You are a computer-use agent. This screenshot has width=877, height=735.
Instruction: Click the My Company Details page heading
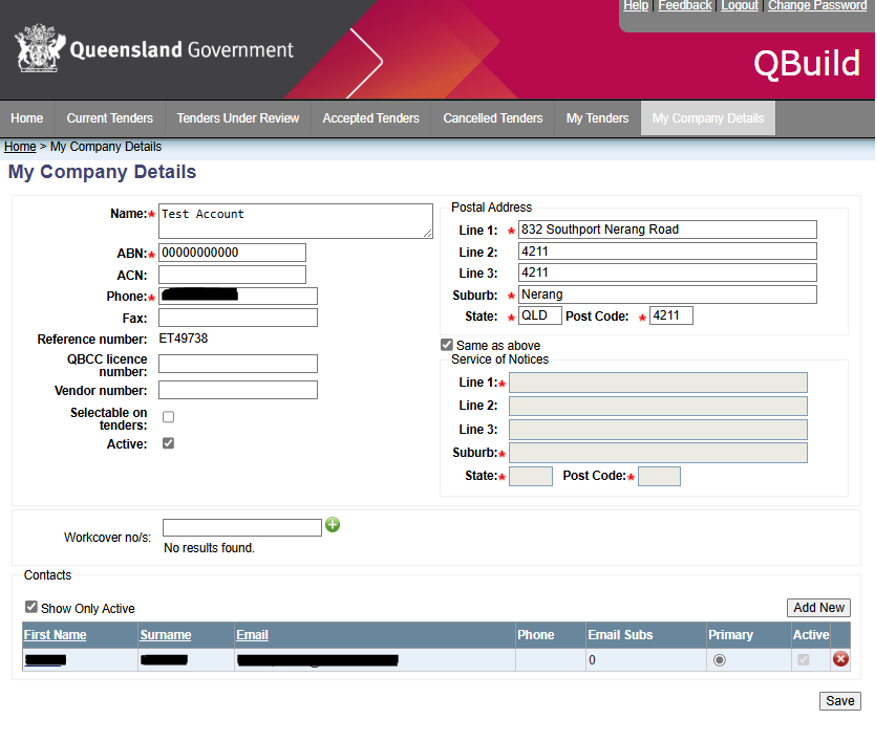point(102,172)
